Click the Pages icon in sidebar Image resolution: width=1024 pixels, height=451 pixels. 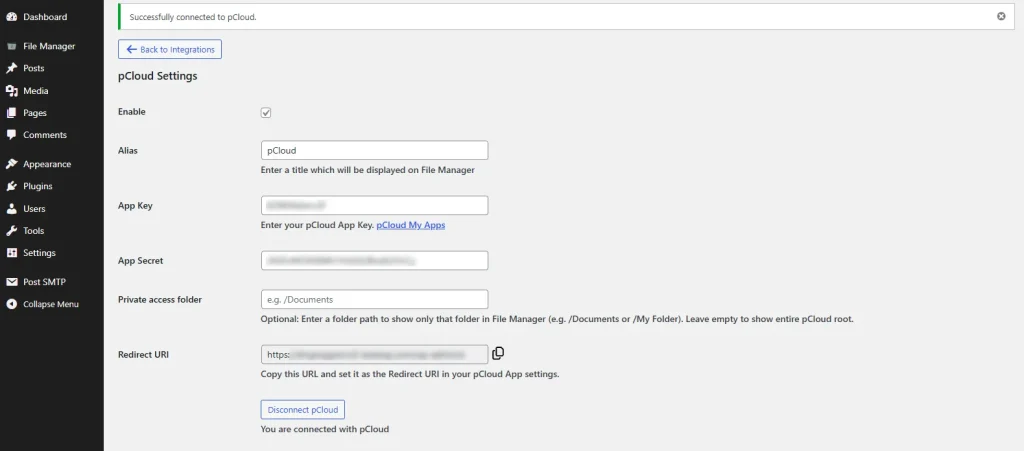tap(11, 113)
